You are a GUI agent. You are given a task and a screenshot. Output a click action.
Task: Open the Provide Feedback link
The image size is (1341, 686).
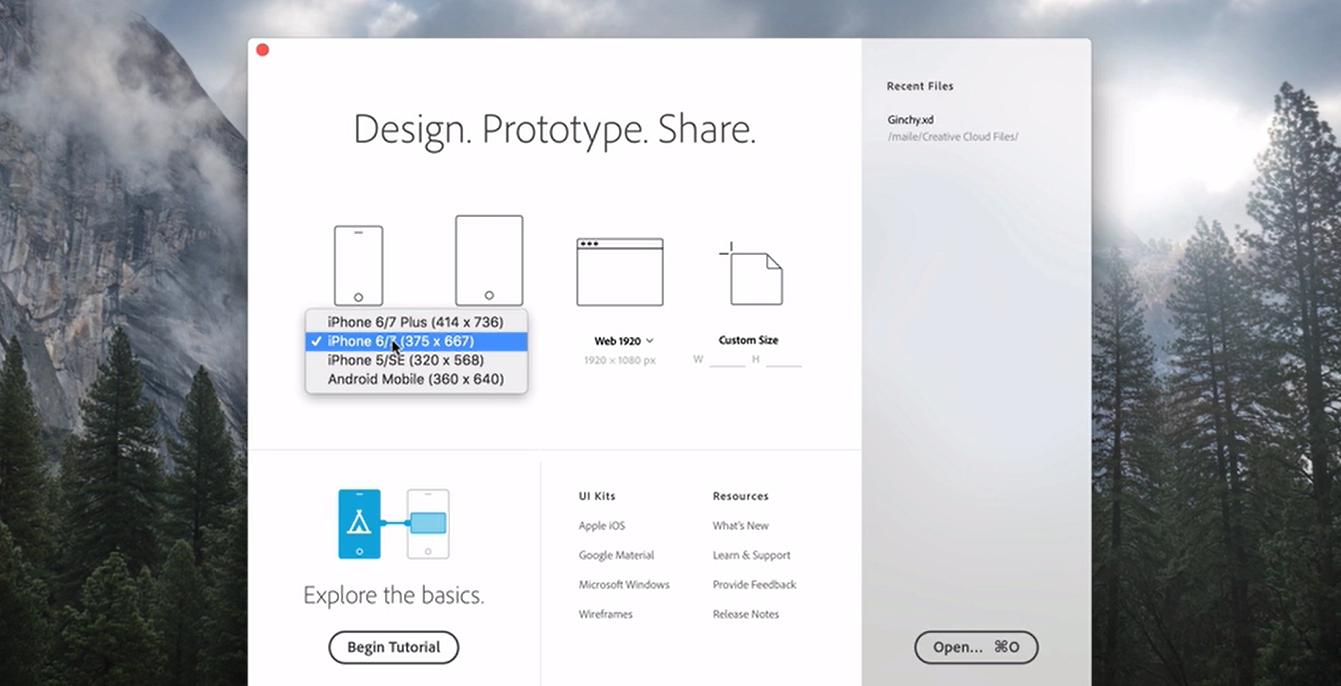(754, 585)
